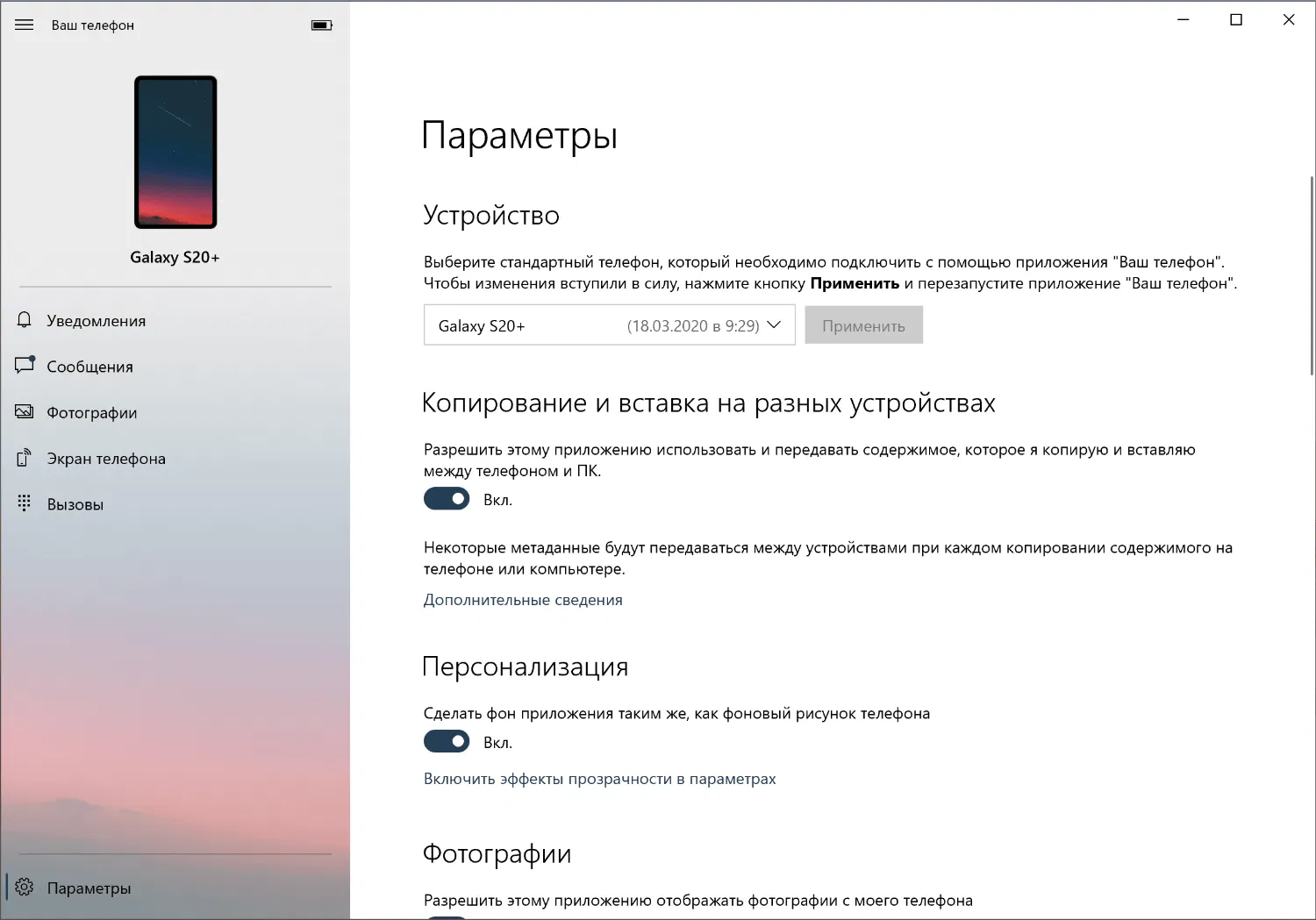
Task: Open the device selection dropdown
Action: click(x=609, y=324)
